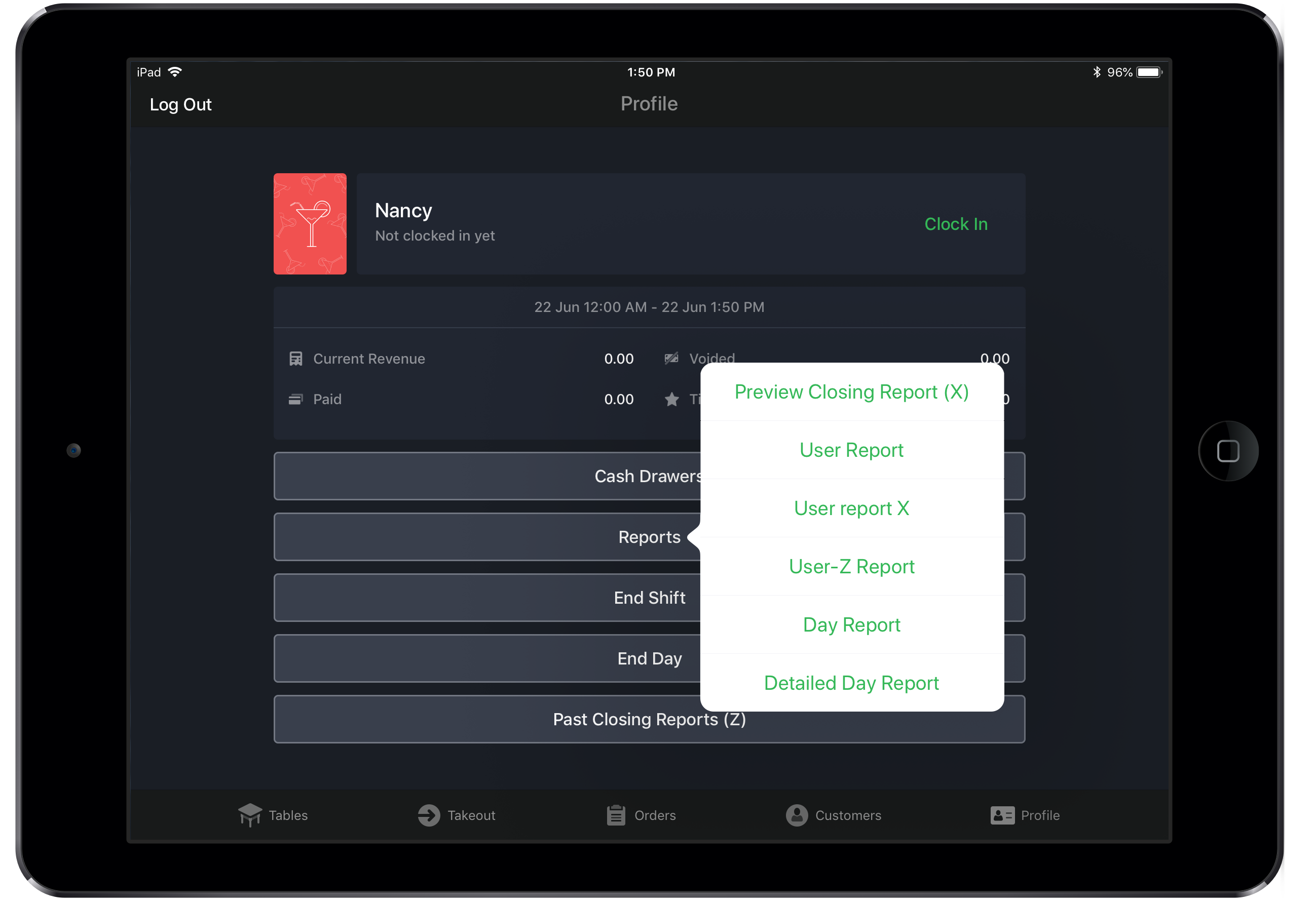The width and height of the screenshot is (1316, 901).
Task: Click Log Out button
Action: coord(181,103)
